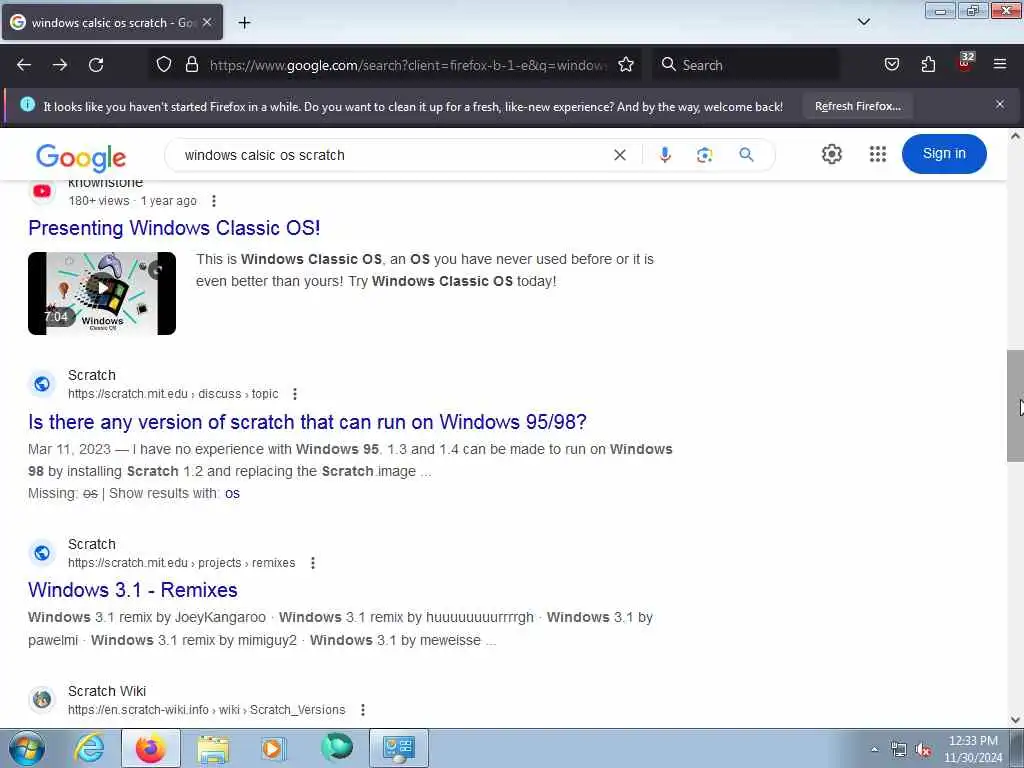Image resolution: width=1024 pixels, height=768 pixels.
Task: Open a new tab with the plus button
Action: click(244, 23)
